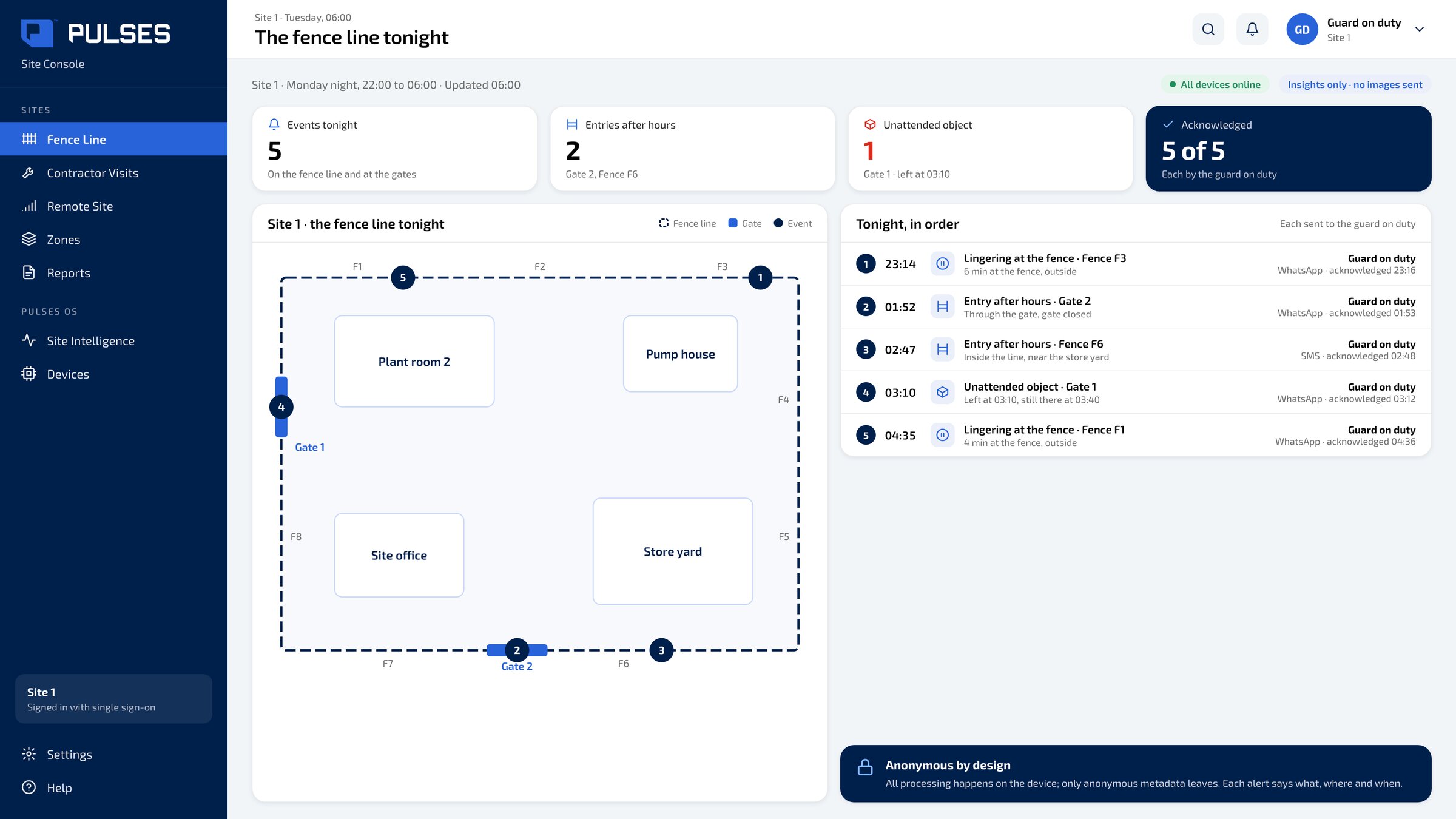The height and width of the screenshot is (819, 1456).
Task: Click the Insights only no images sent badge
Action: click(x=1355, y=85)
